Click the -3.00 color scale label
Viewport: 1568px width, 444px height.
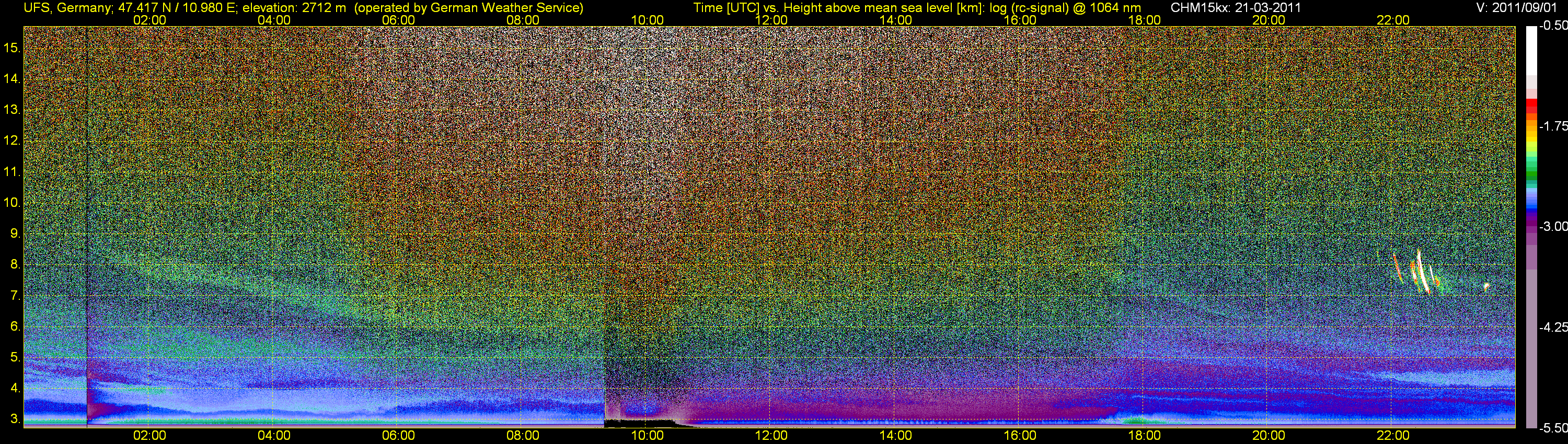[x=1553, y=226]
